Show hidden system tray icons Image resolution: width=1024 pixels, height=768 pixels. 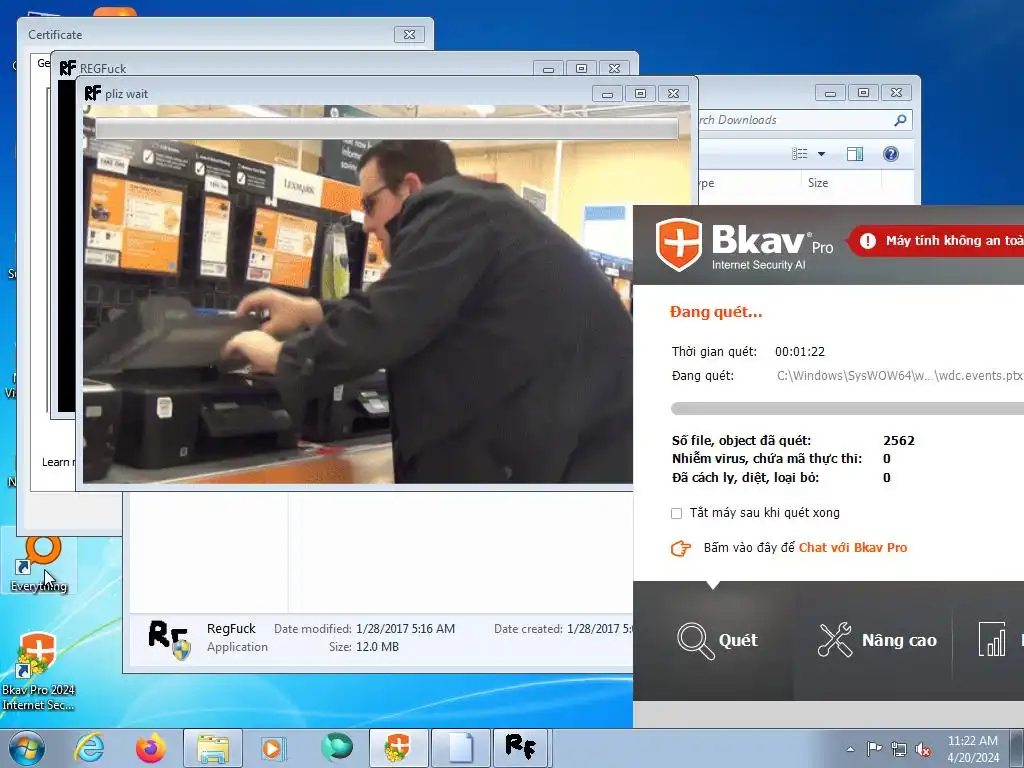point(850,749)
